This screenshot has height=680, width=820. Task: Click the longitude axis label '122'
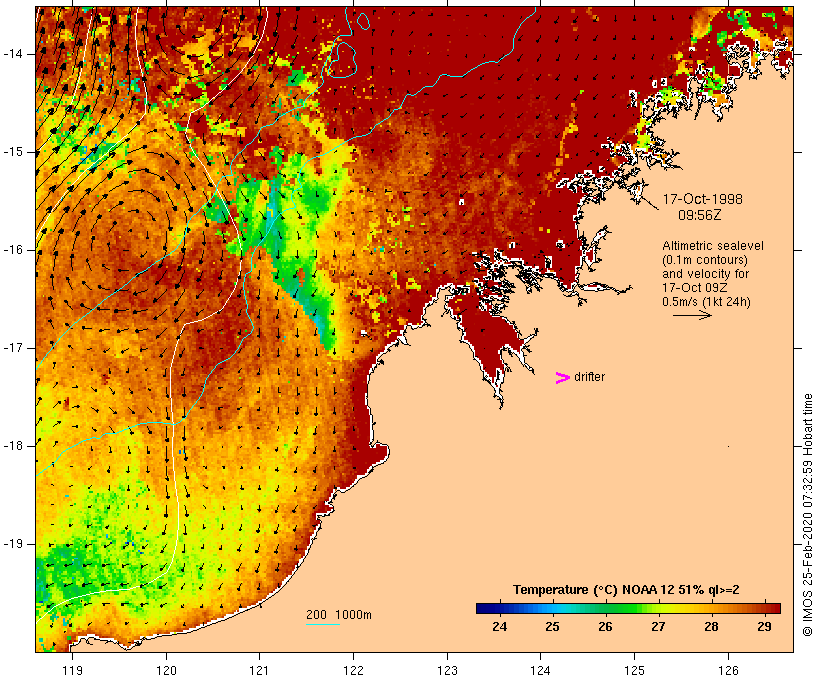click(x=353, y=670)
